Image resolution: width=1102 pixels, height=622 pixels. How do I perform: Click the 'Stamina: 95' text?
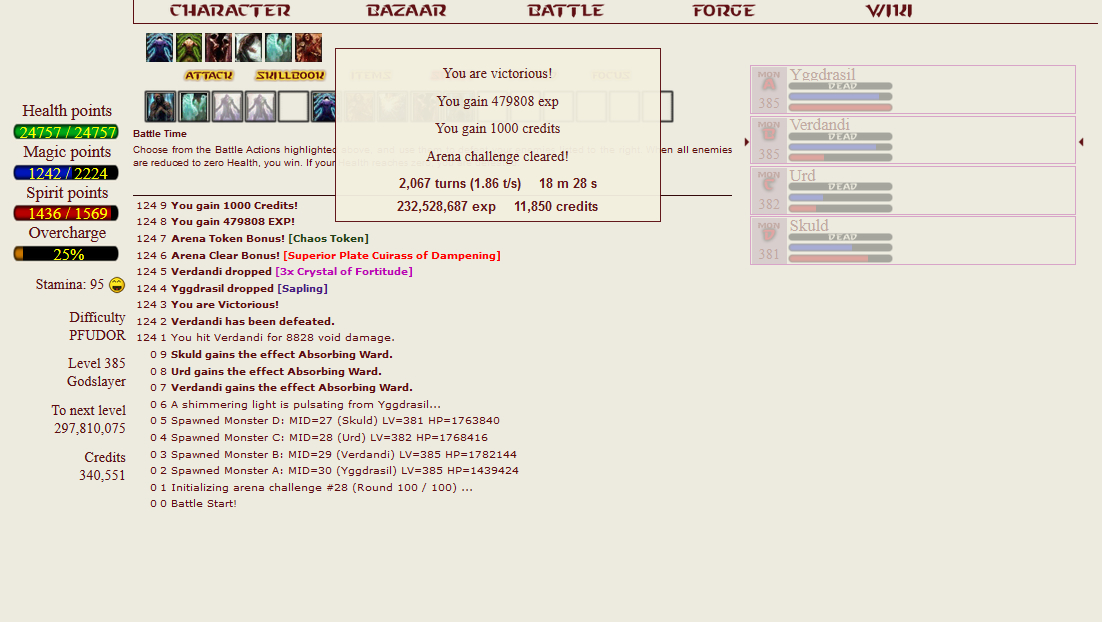coord(70,285)
